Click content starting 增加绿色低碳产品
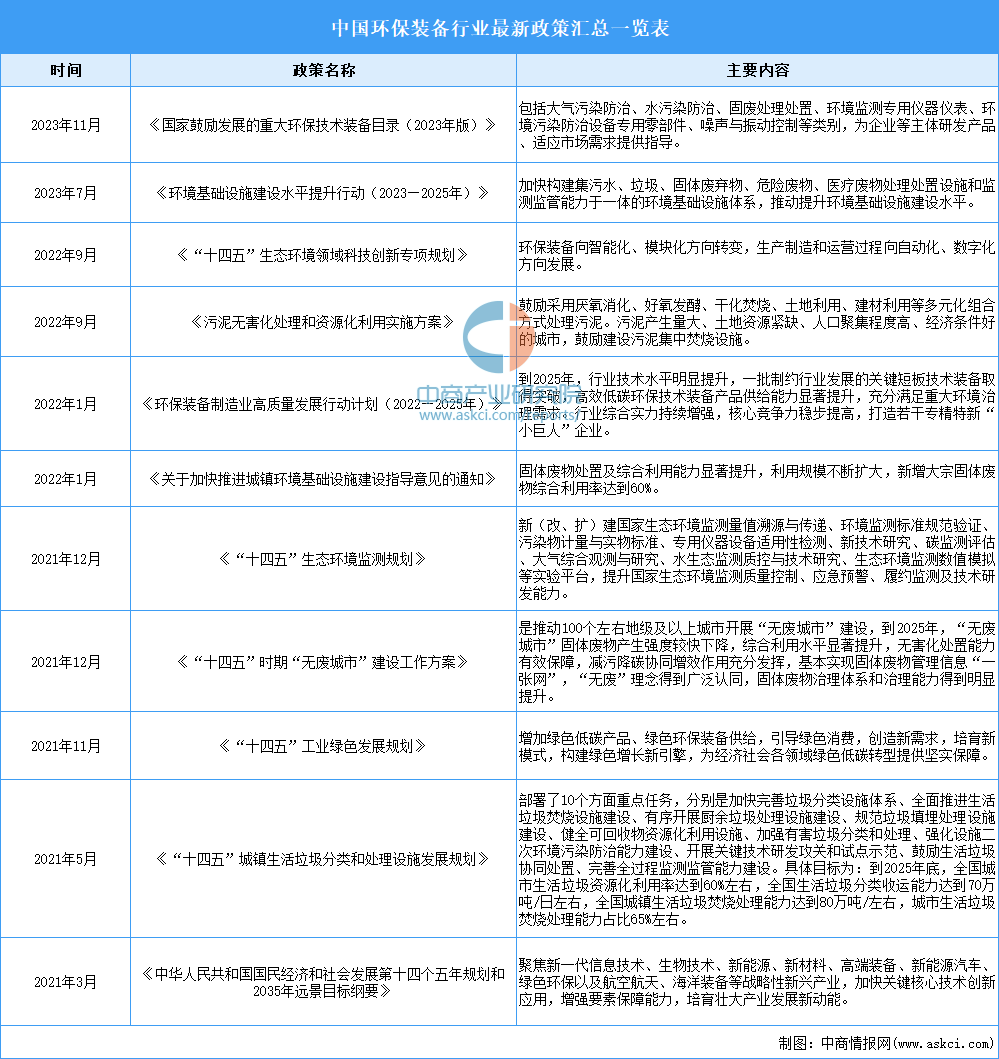The height and width of the screenshot is (1059, 999). [757, 746]
